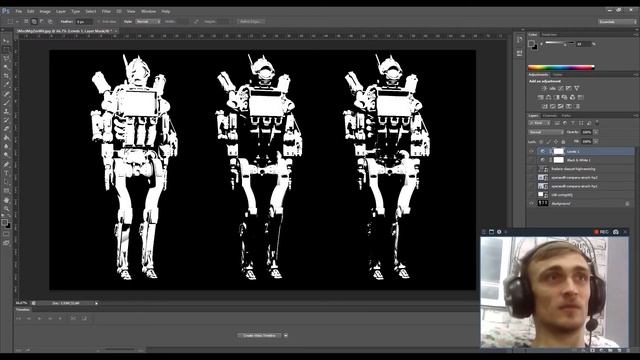Screen dimensions: 640x360
Task: Toggle Quick Mask mode in the toolbar
Action: pos(6,234)
